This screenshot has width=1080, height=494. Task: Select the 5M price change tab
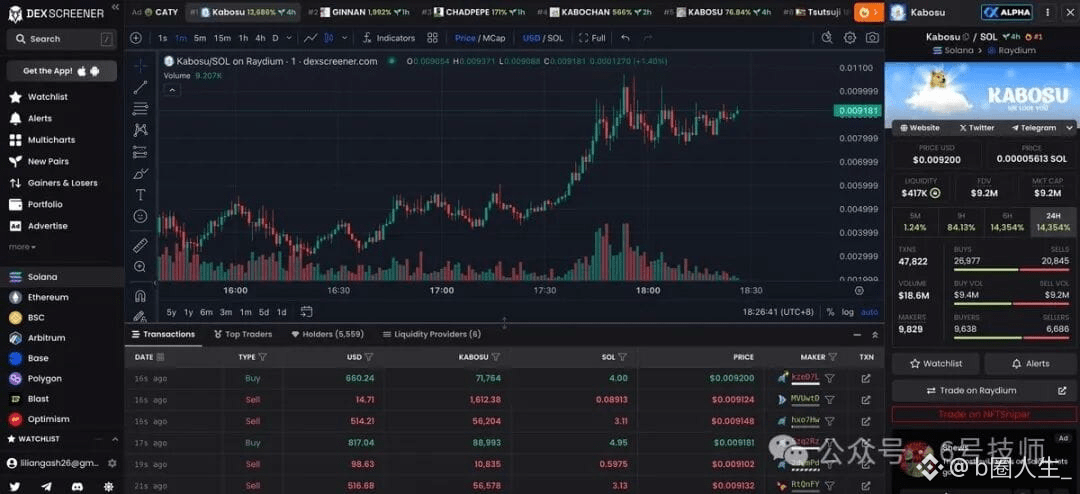pyautogui.click(x=915, y=222)
